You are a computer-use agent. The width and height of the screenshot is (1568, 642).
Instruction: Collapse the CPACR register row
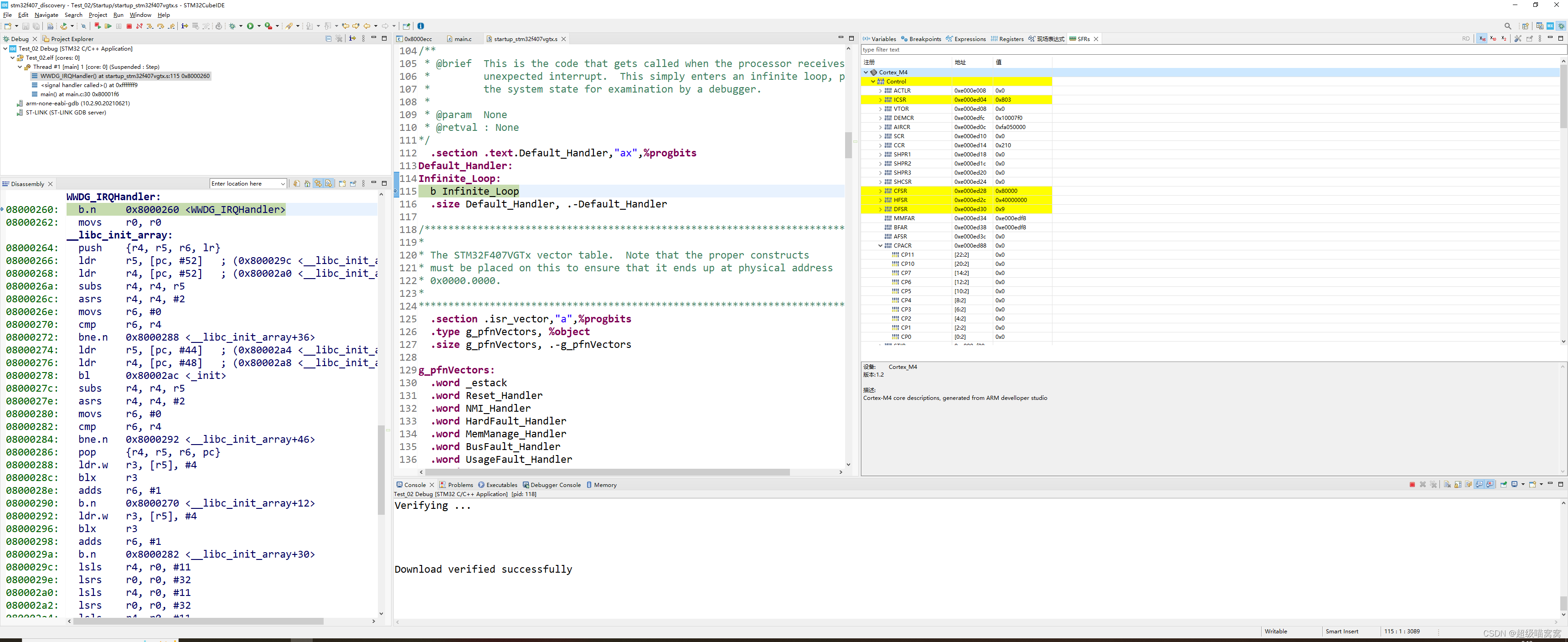pos(880,245)
